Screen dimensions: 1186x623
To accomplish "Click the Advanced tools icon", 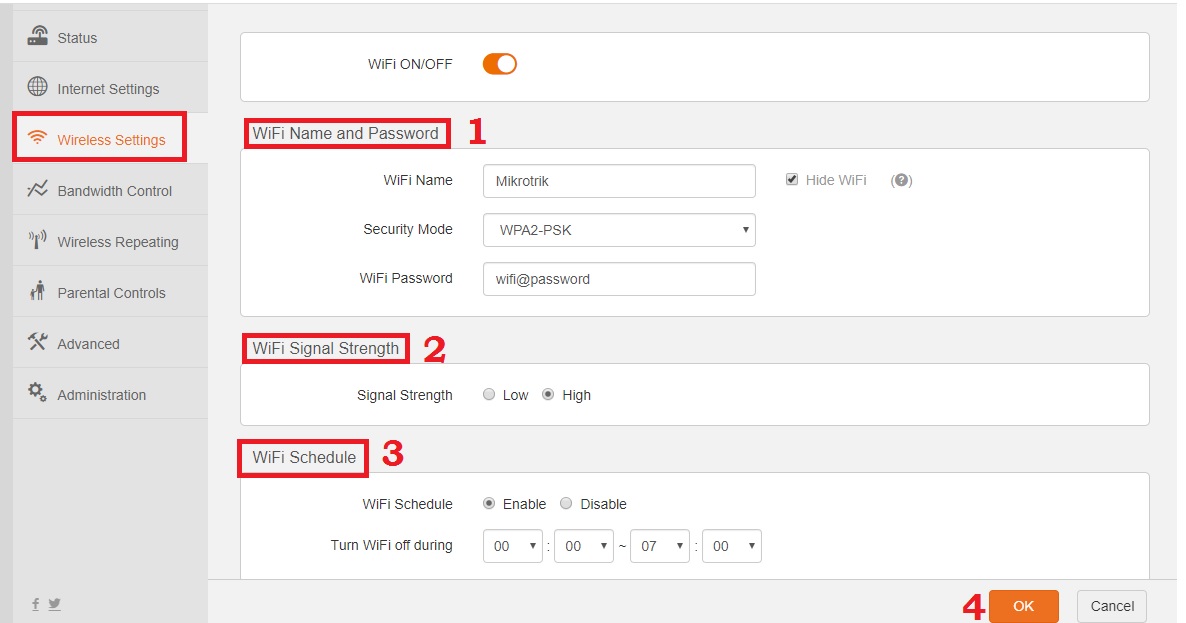I will click(37, 342).
